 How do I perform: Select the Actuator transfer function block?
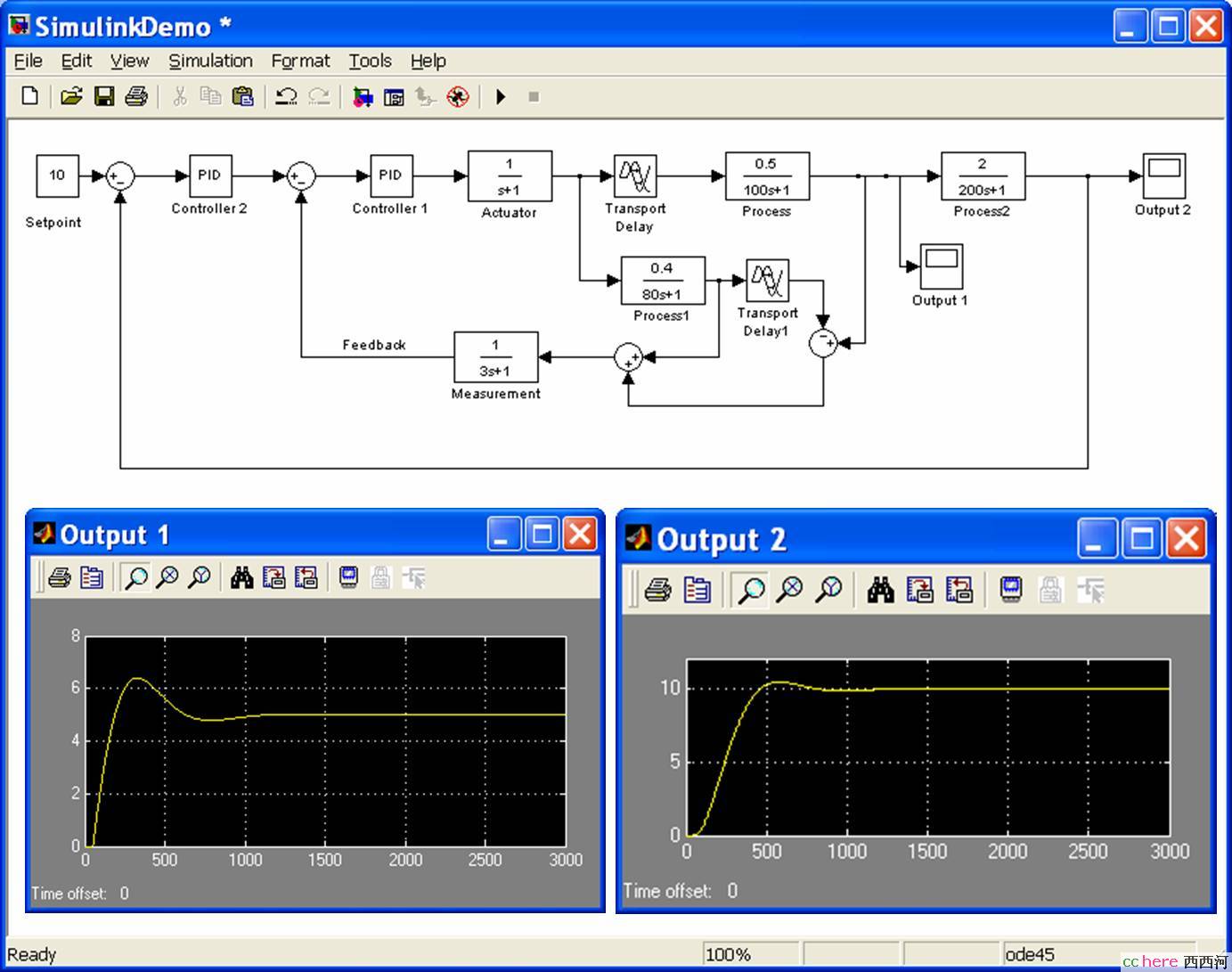click(510, 176)
